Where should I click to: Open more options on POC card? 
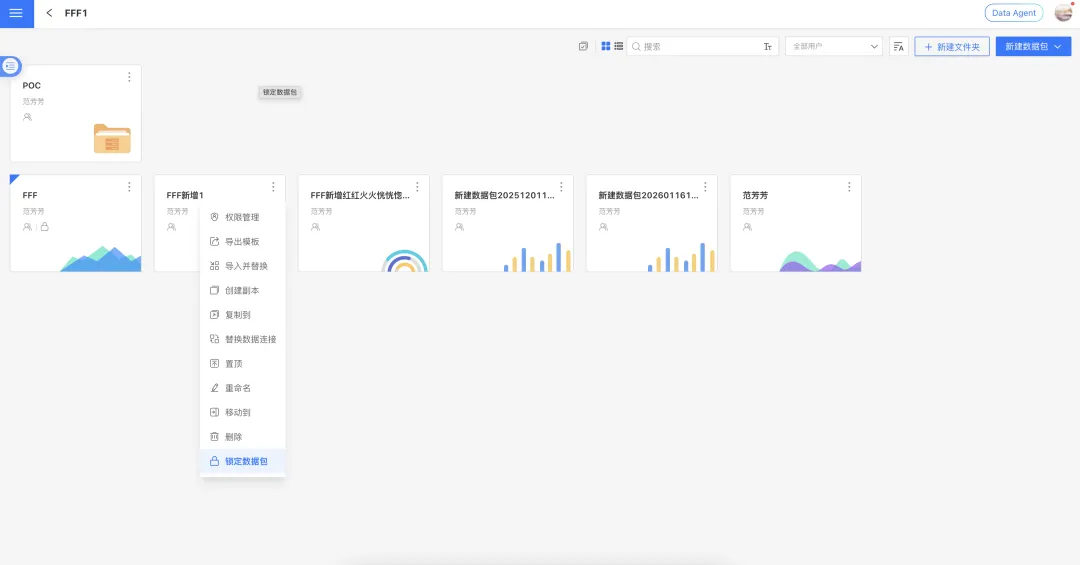coord(129,77)
